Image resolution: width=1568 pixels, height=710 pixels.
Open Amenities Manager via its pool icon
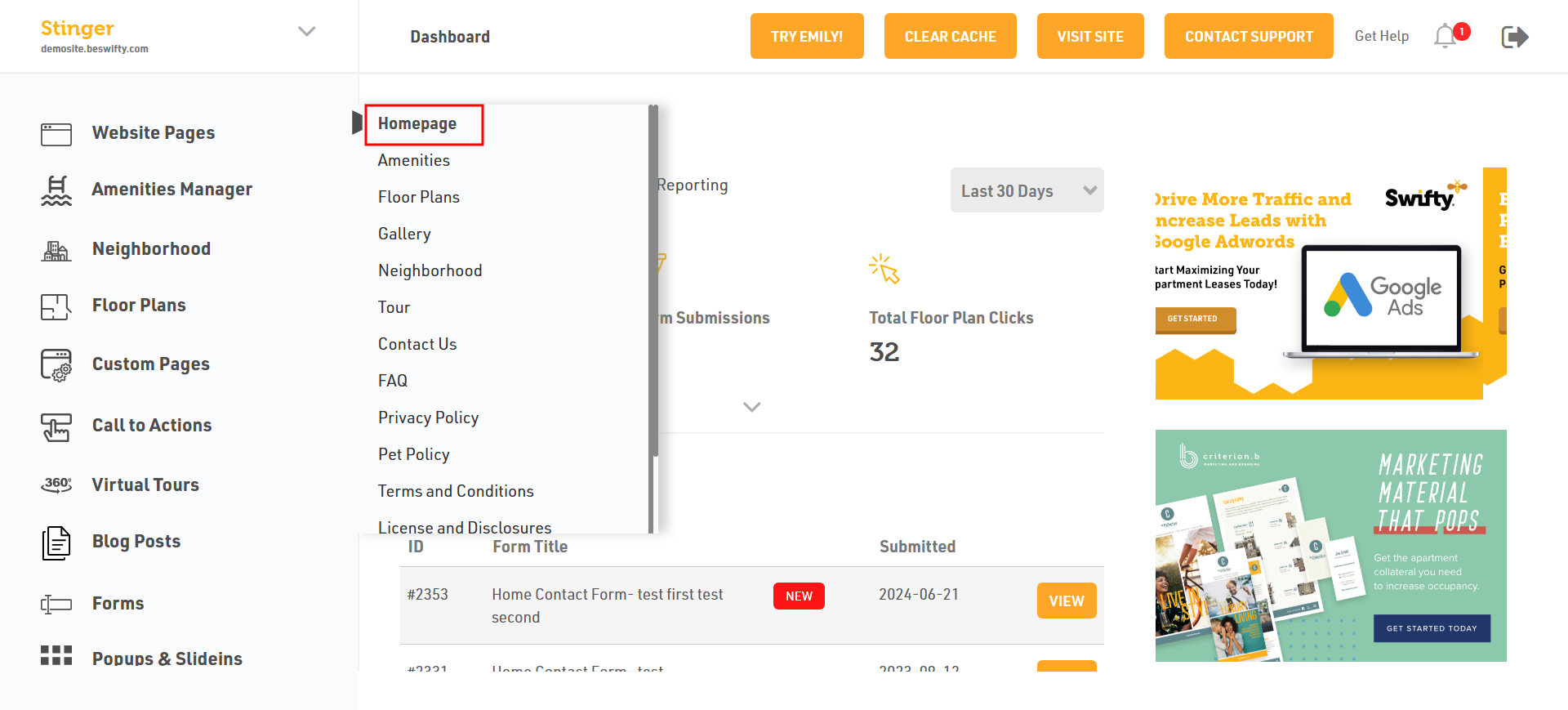pos(56,190)
